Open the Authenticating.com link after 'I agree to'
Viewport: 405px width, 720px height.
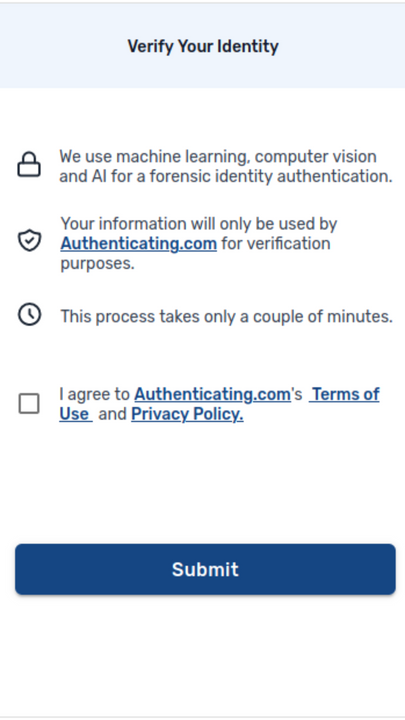212,394
